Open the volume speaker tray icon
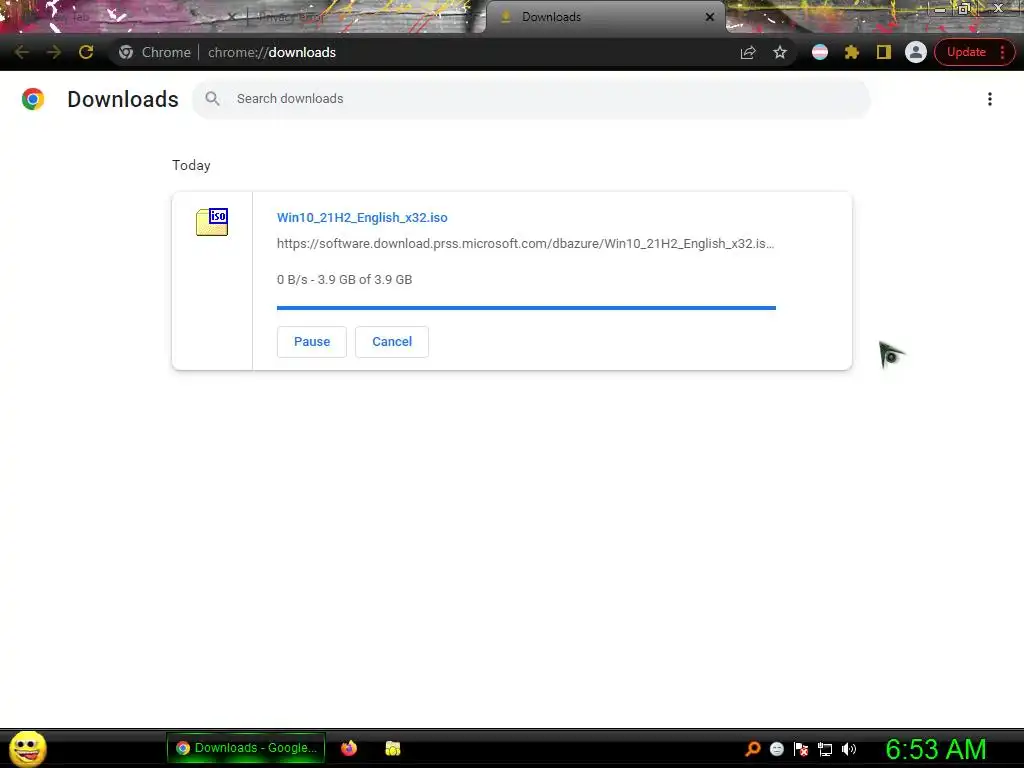The height and width of the screenshot is (768, 1024). [848, 749]
